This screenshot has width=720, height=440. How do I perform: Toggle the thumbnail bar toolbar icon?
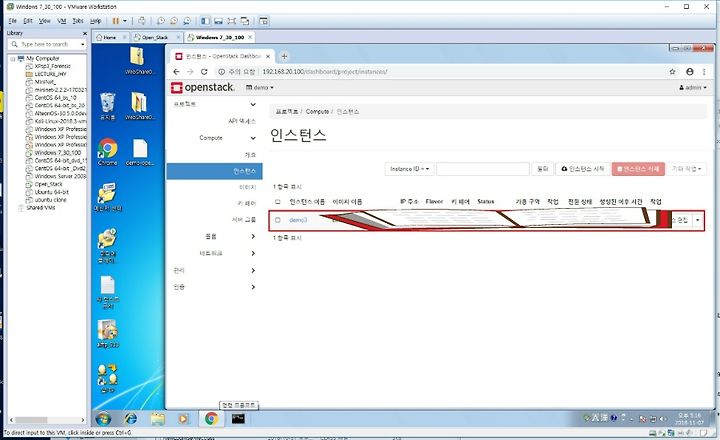tap(219, 21)
